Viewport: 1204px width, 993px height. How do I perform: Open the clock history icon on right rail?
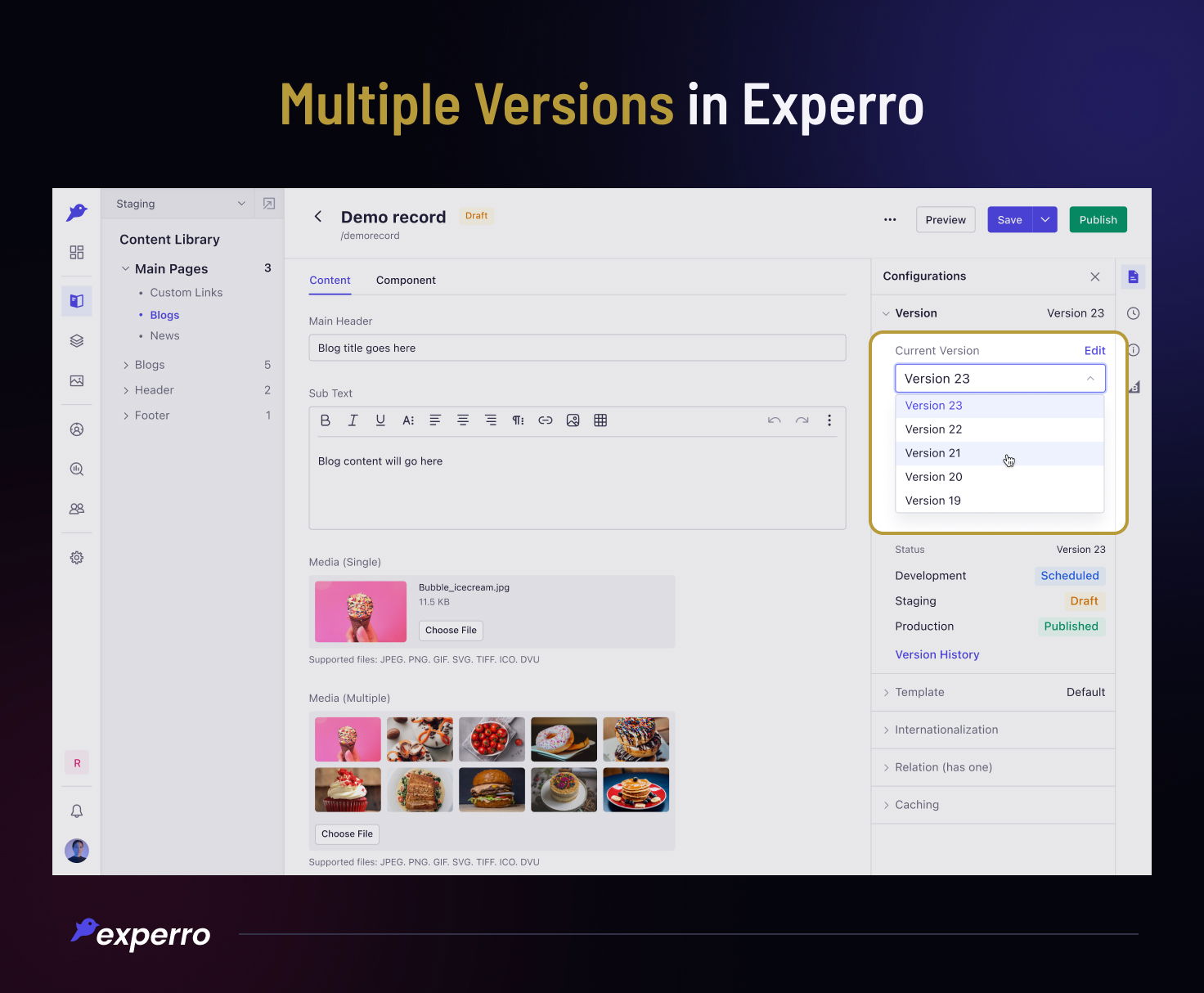pos(1133,313)
